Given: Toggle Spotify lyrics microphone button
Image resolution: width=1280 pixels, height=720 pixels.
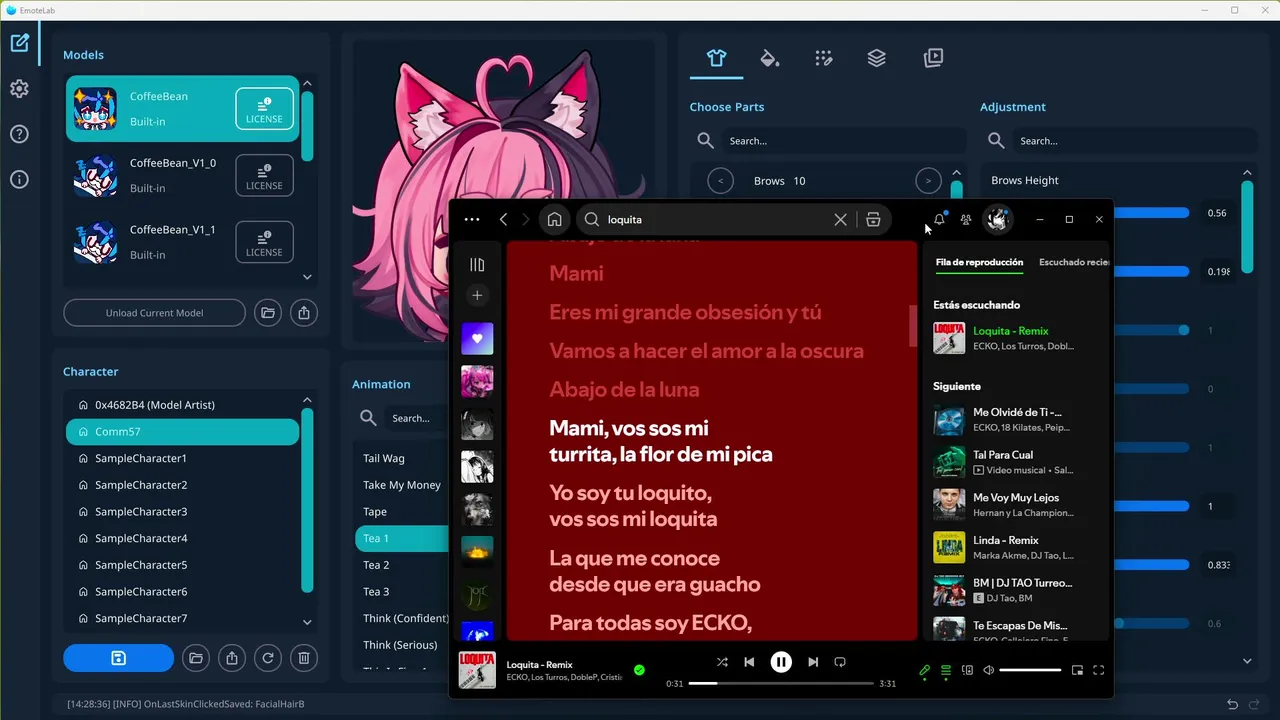Looking at the screenshot, I should tap(925, 671).
